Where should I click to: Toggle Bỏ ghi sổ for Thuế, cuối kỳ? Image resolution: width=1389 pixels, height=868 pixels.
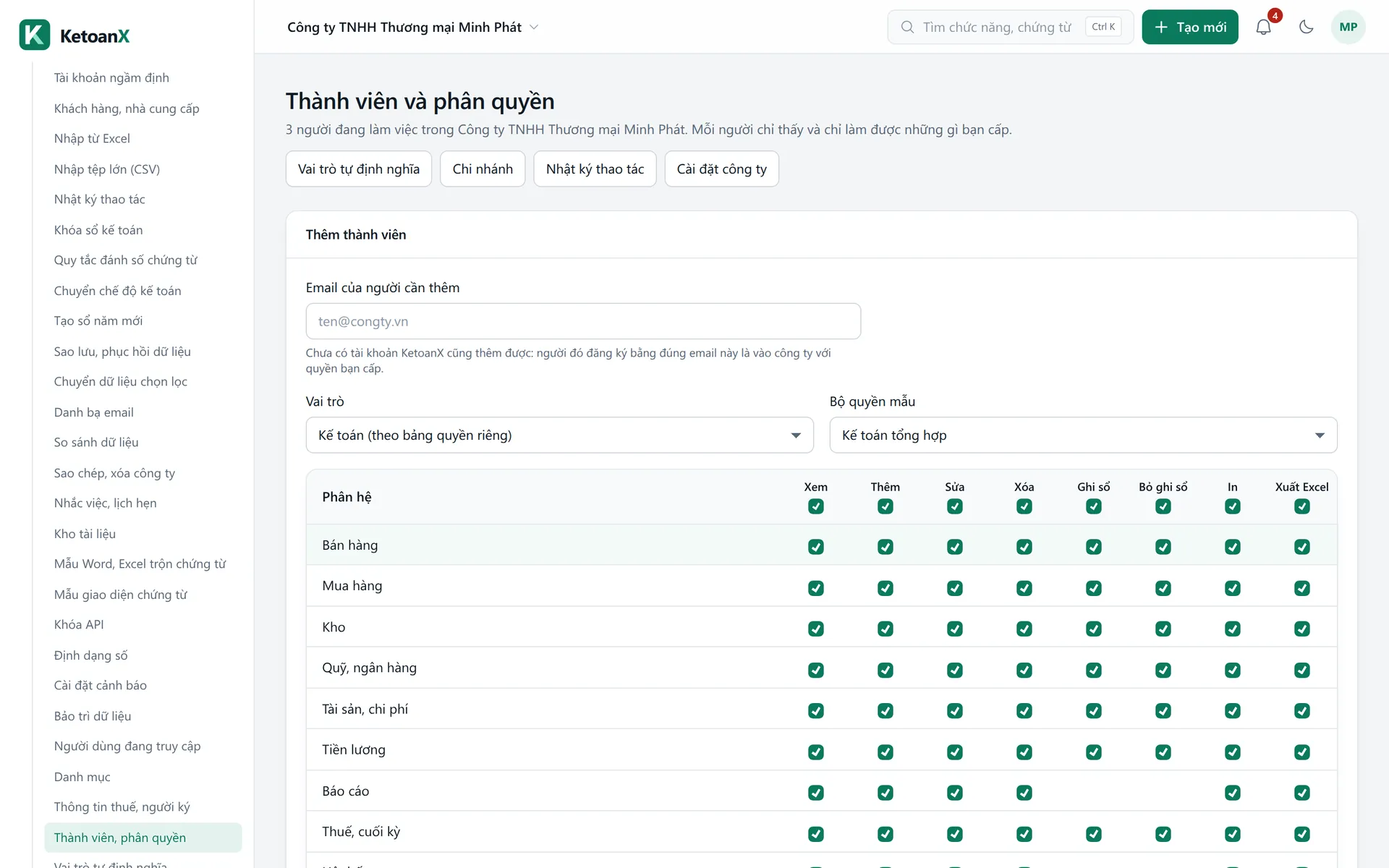pyautogui.click(x=1163, y=834)
